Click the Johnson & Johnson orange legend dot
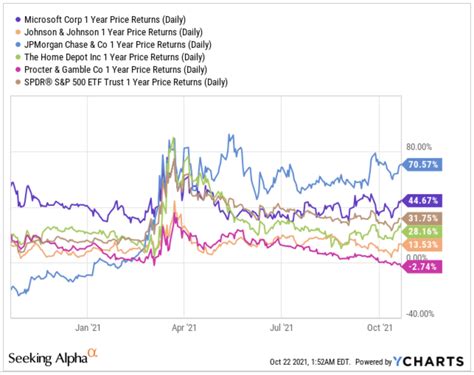Image resolution: width=474 pixels, height=375 pixels. (x=18, y=32)
